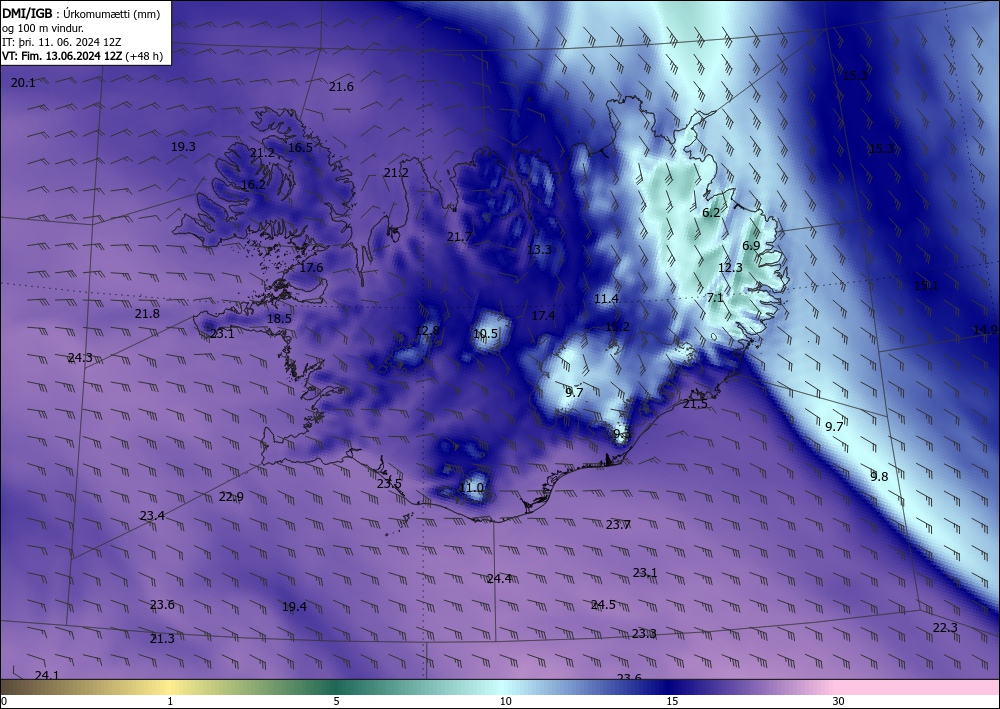Click the 5 tick on the color scale
This screenshot has height=709, width=1000.
tap(336, 701)
